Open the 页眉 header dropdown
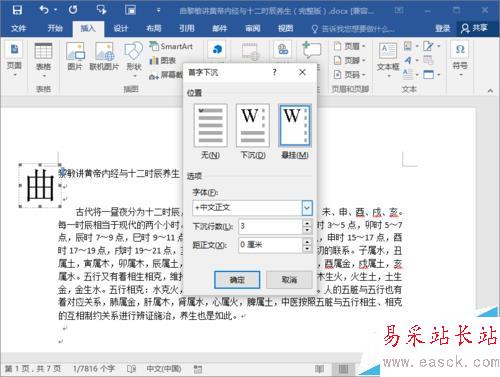Screen dimensions: 500x377 coord(350,46)
